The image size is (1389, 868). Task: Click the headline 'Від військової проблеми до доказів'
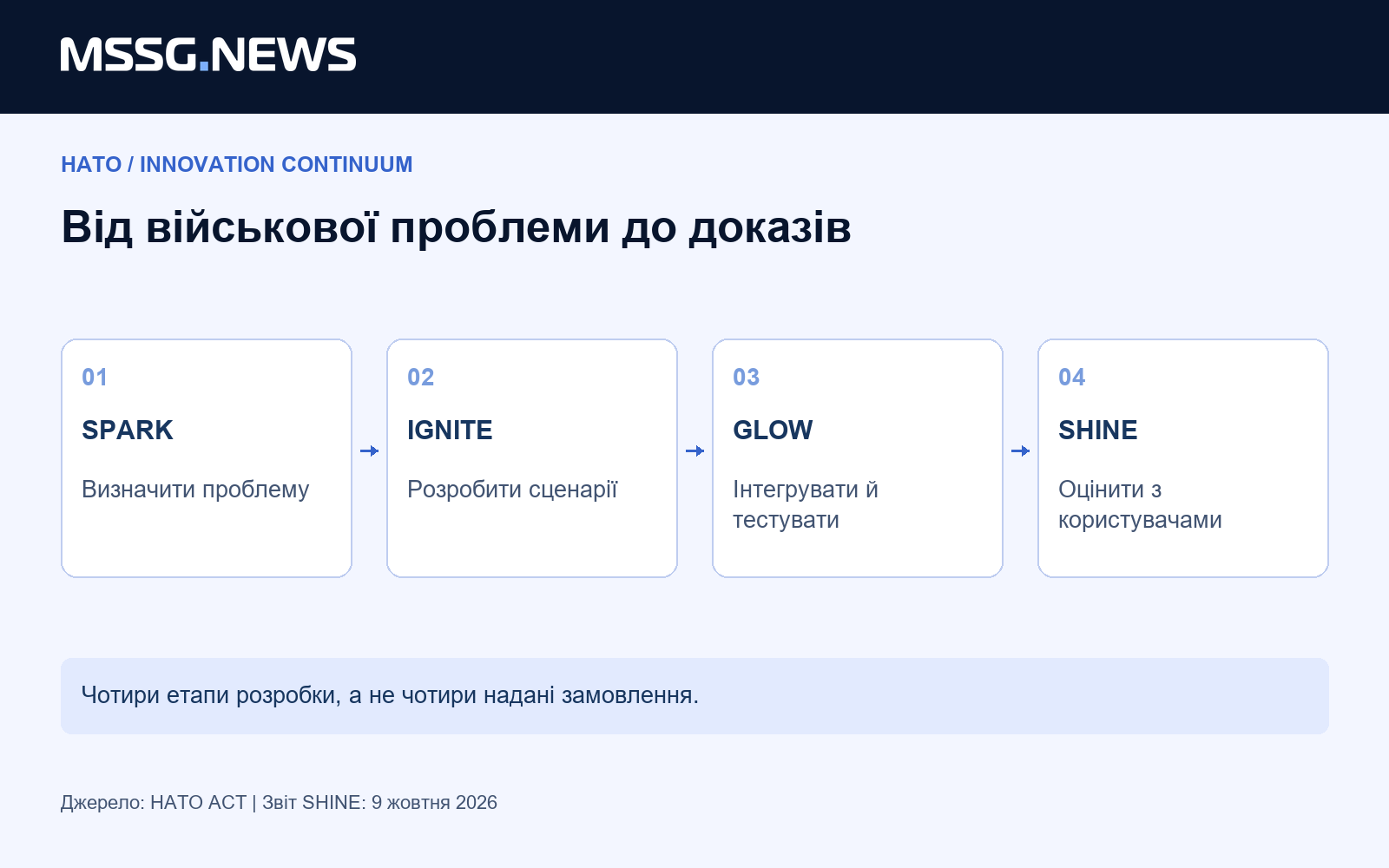click(x=456, y=228)
